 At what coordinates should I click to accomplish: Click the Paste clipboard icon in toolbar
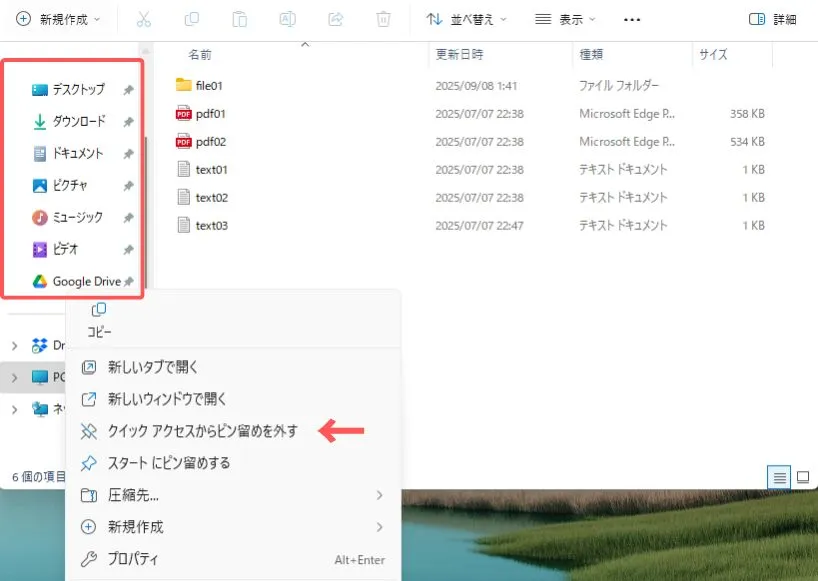(x=239, y=19)
